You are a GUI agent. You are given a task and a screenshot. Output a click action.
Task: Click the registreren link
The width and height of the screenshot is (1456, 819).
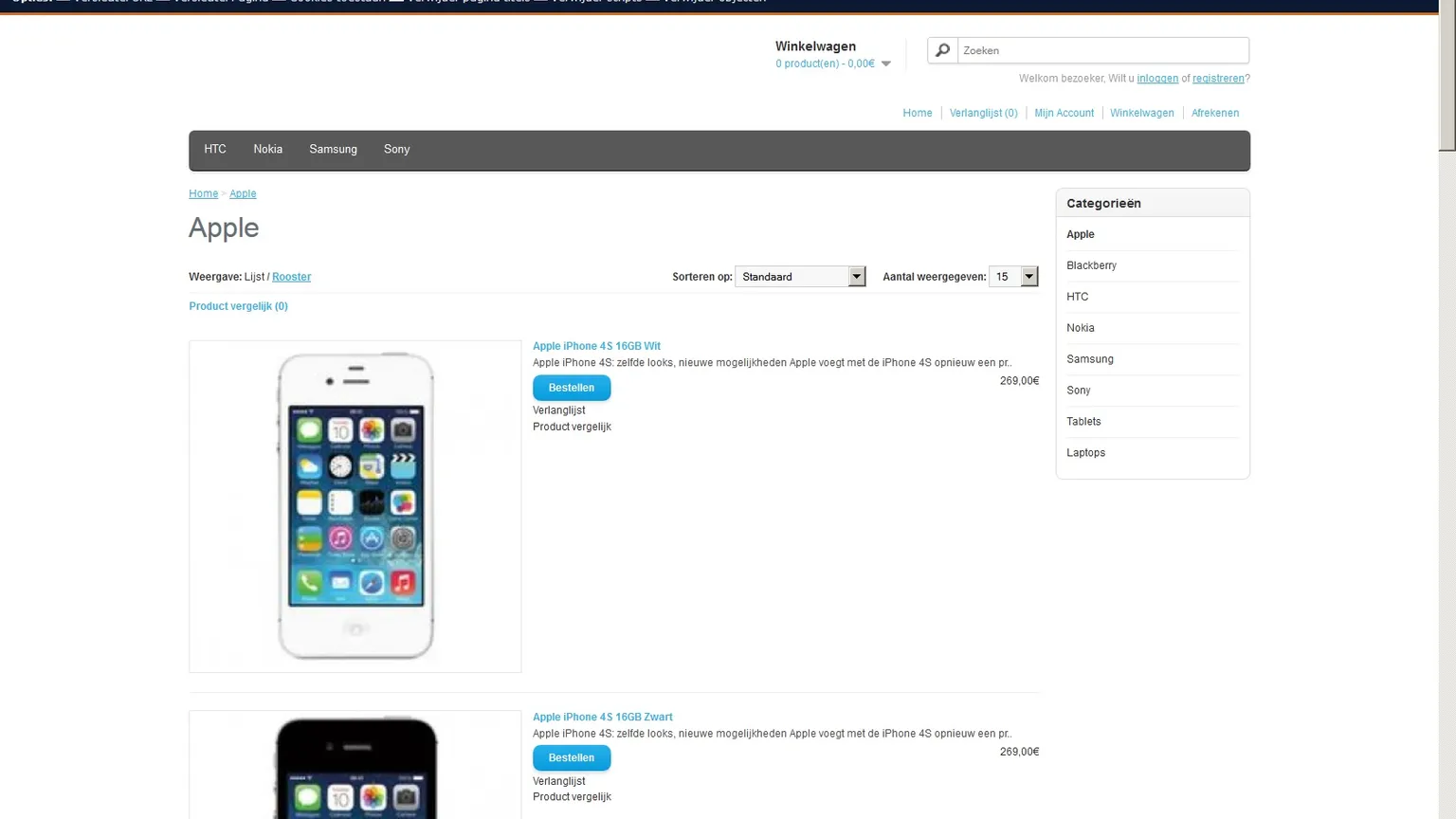tap(1217, 79)
